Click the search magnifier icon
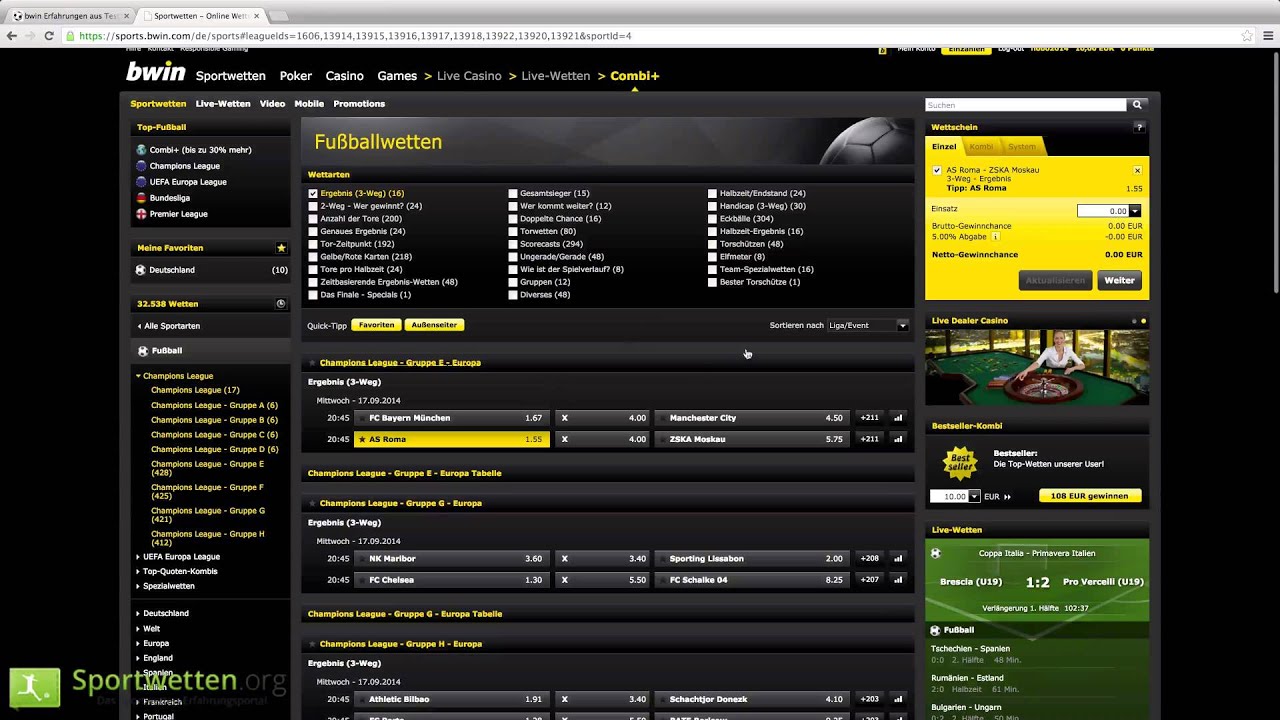The height and width of the screenshot is (720, 1280). [1137, 104]
